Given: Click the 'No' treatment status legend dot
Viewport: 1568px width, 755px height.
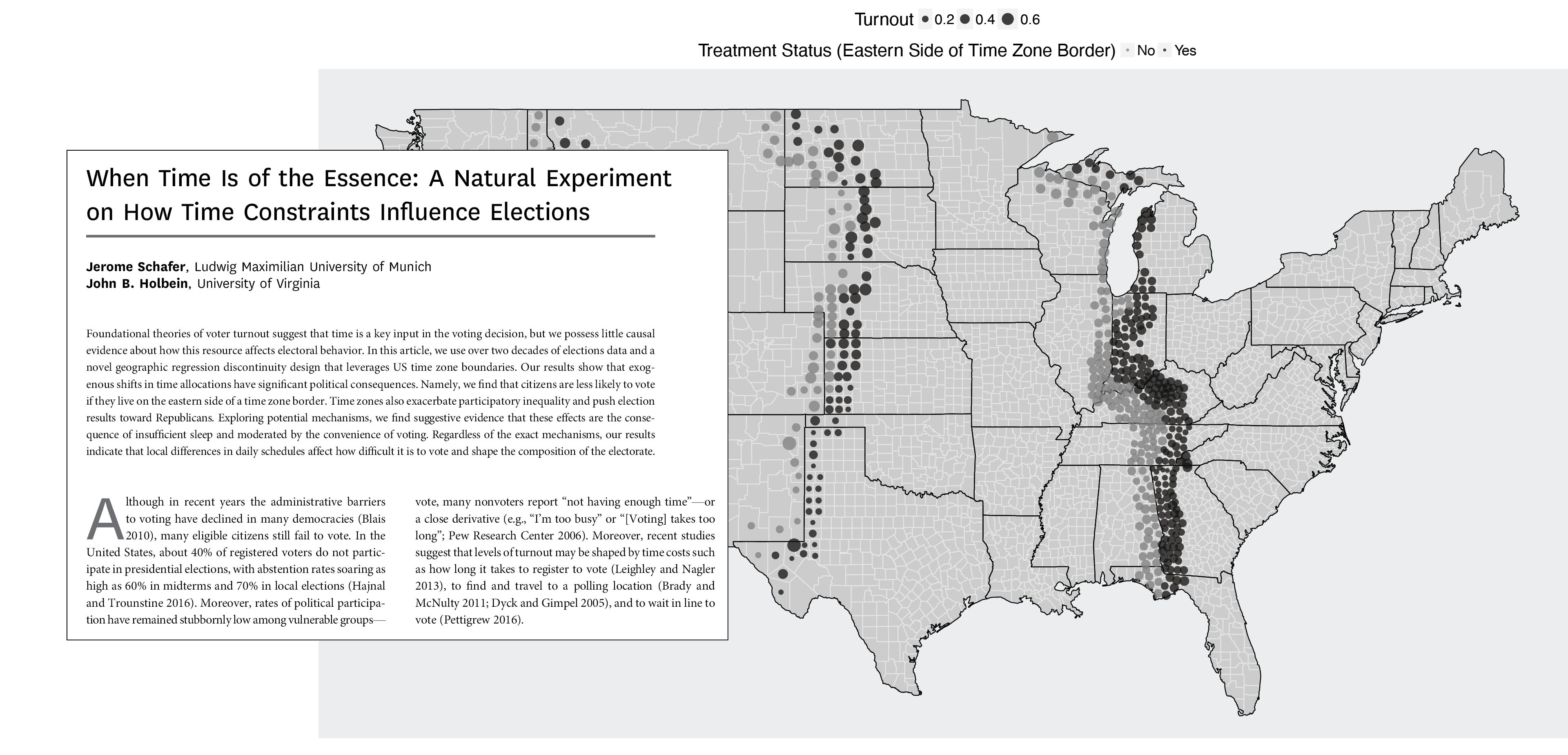Looking at the screenshot, I should 1127,51.
